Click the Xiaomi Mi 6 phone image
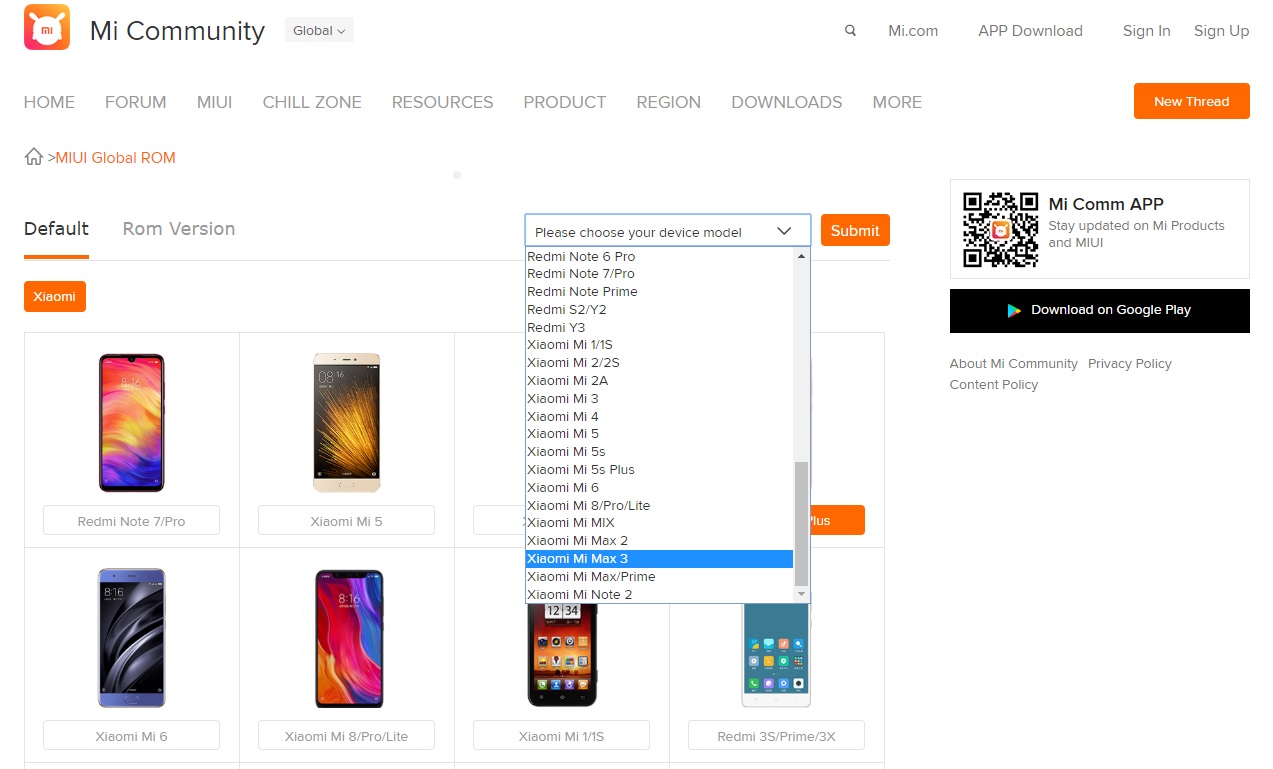The width and height of the screenshot is (1273, 769). point(131,637)
